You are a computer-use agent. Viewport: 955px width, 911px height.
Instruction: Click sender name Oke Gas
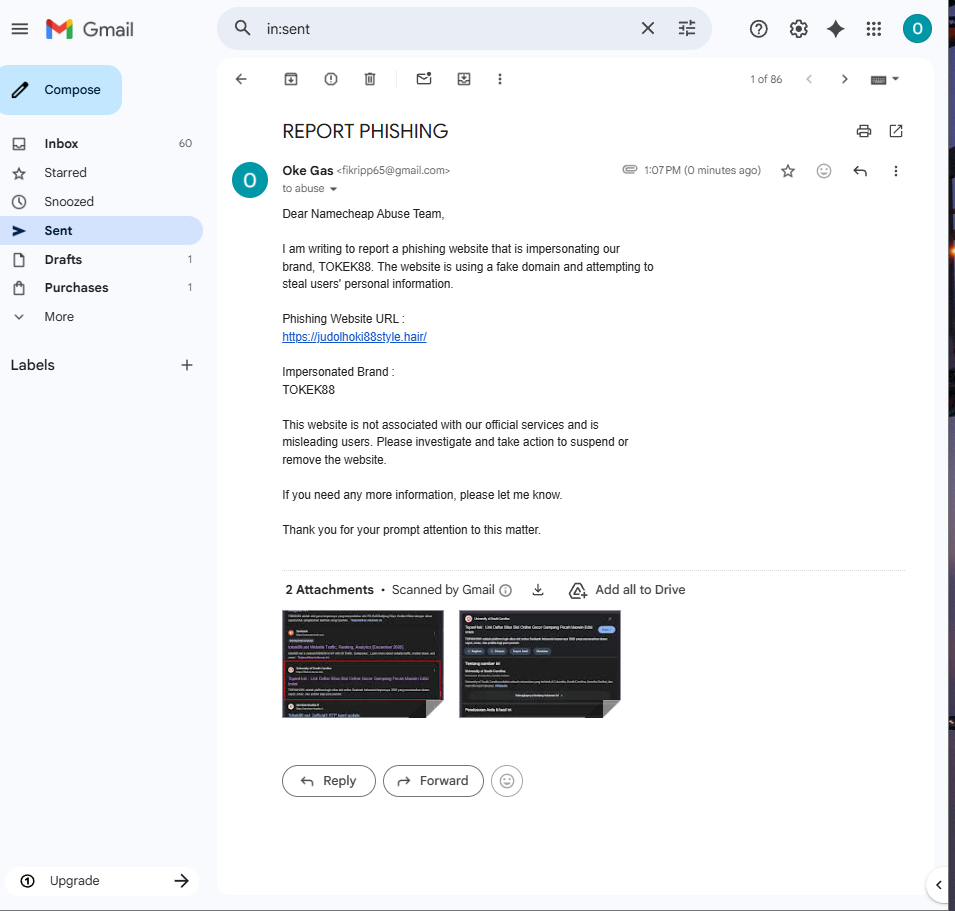tap(308, 171)
